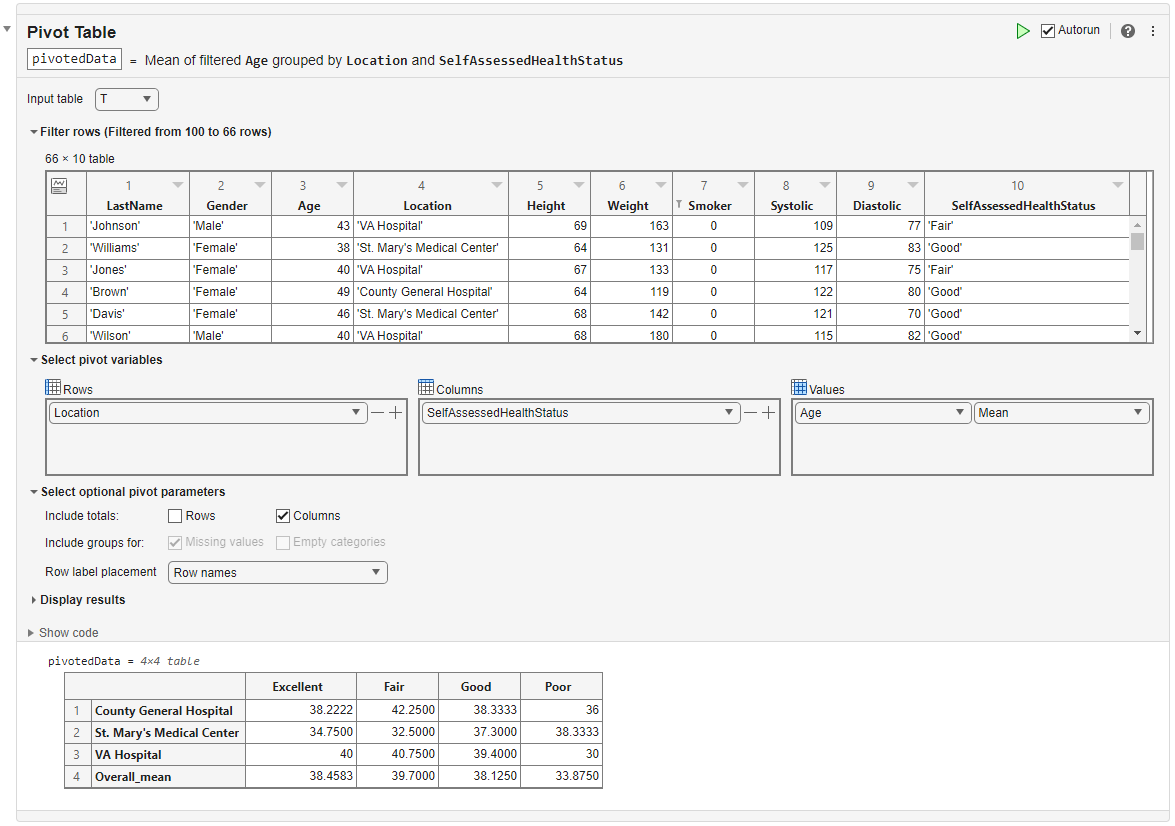The height and width of the screenshot is (826, 1175).
Task: Enable include totals for Rows
Action: [x=175, y=516]
